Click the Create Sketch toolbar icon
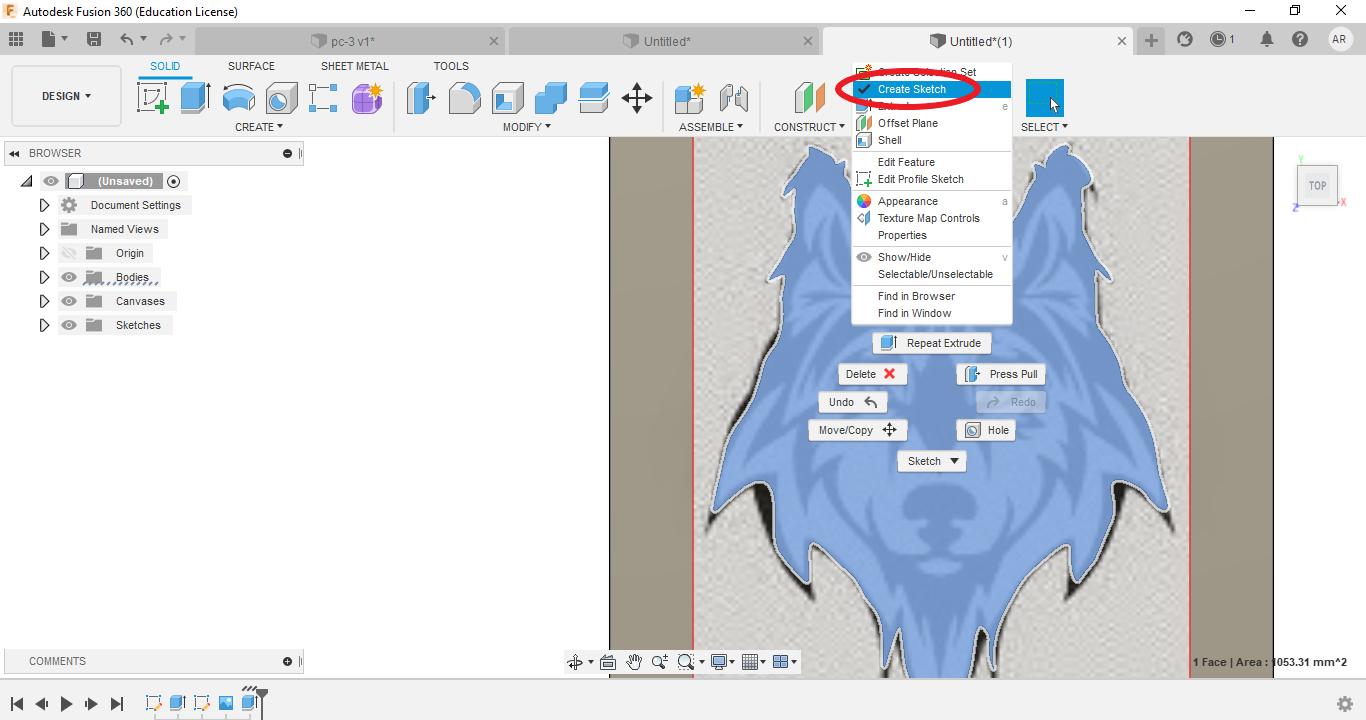Screen dimensions: 1366x720 152,98
